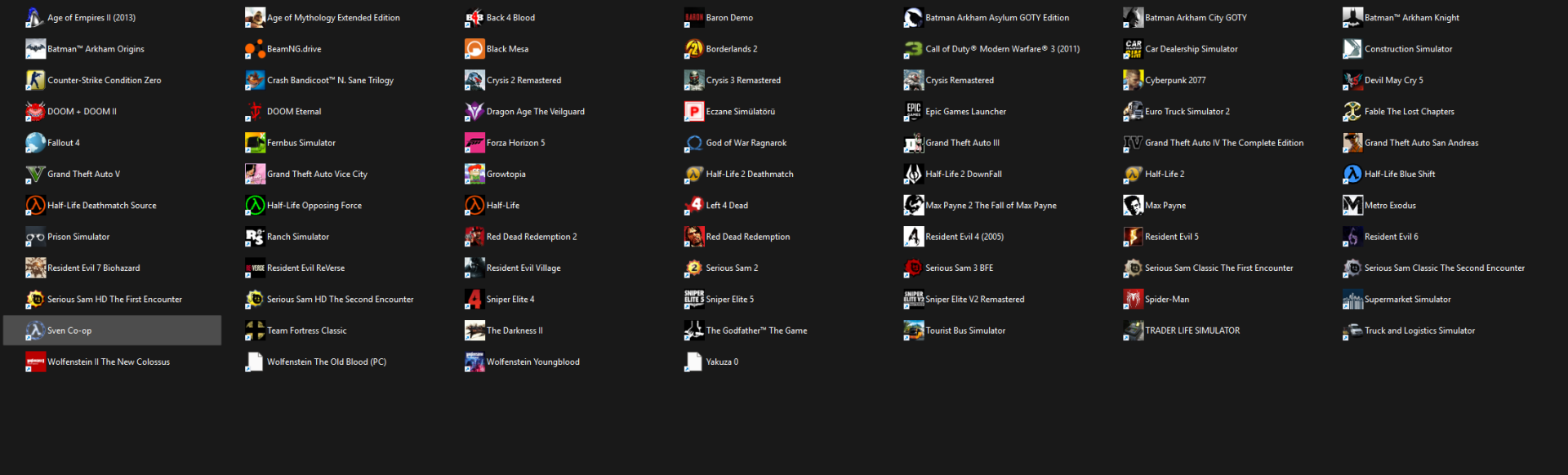Click the Fallout 4 globe icon
1568x475 pixels.
point(35,143)
